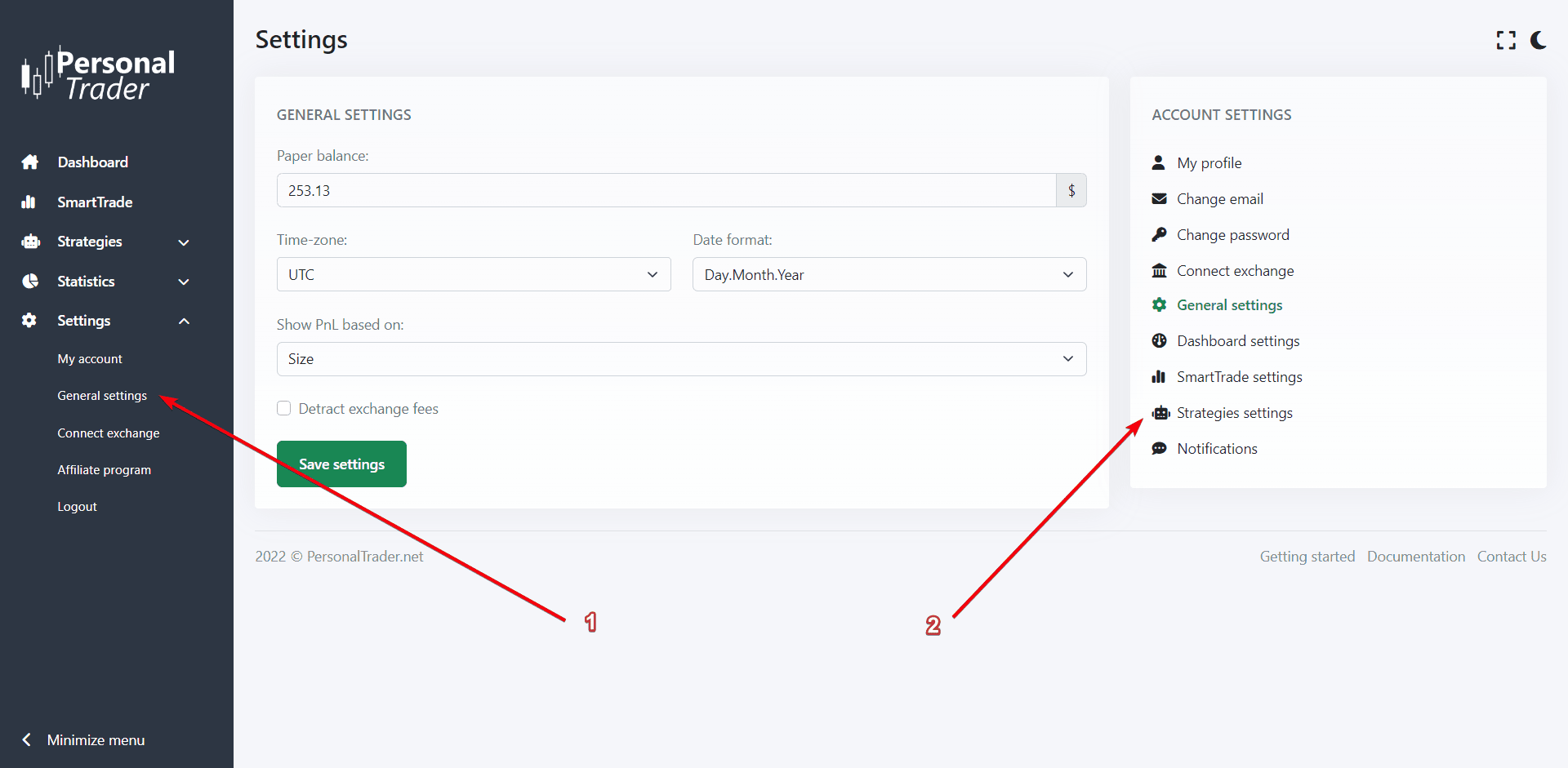Click the bank icon beside Connect exchange
Screen dimensions: 1568x768
[x=1159, y=271]
